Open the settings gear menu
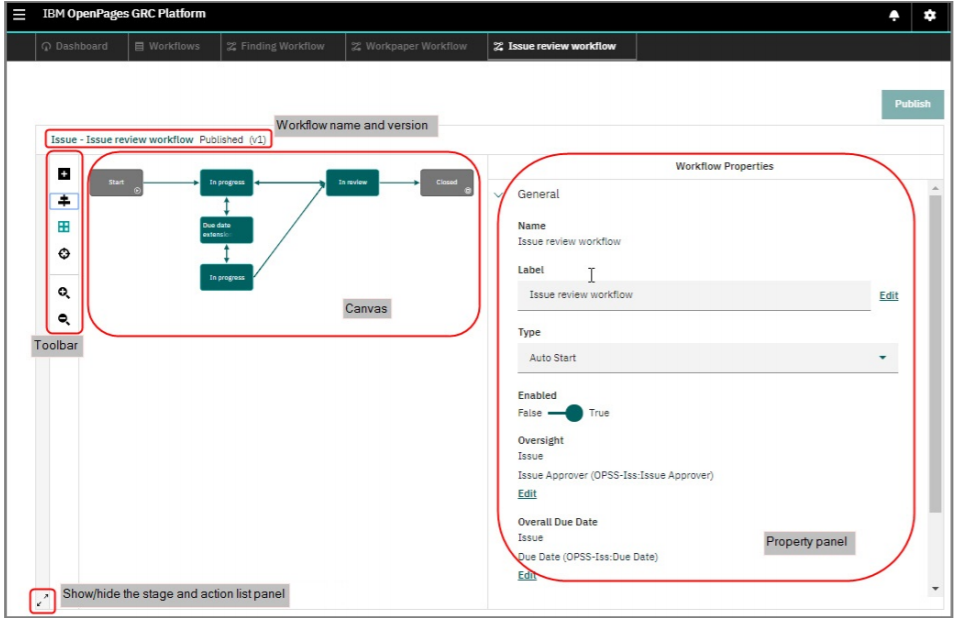 tap(930, 15)
